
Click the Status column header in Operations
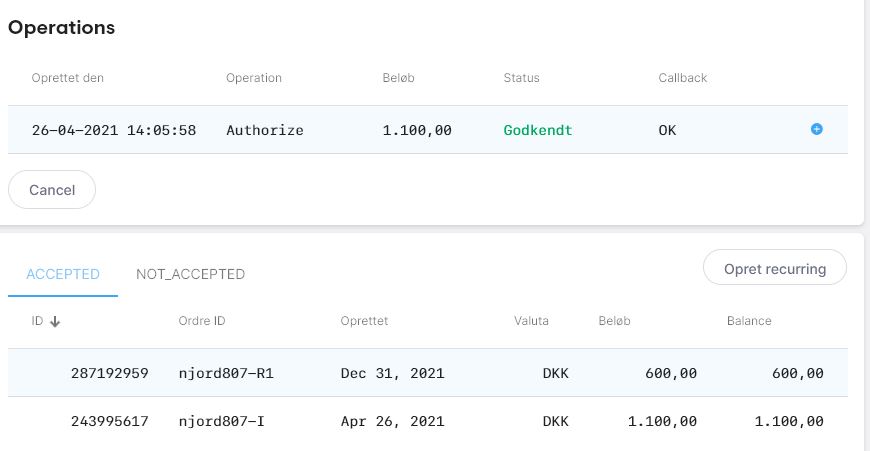(521, 78)
